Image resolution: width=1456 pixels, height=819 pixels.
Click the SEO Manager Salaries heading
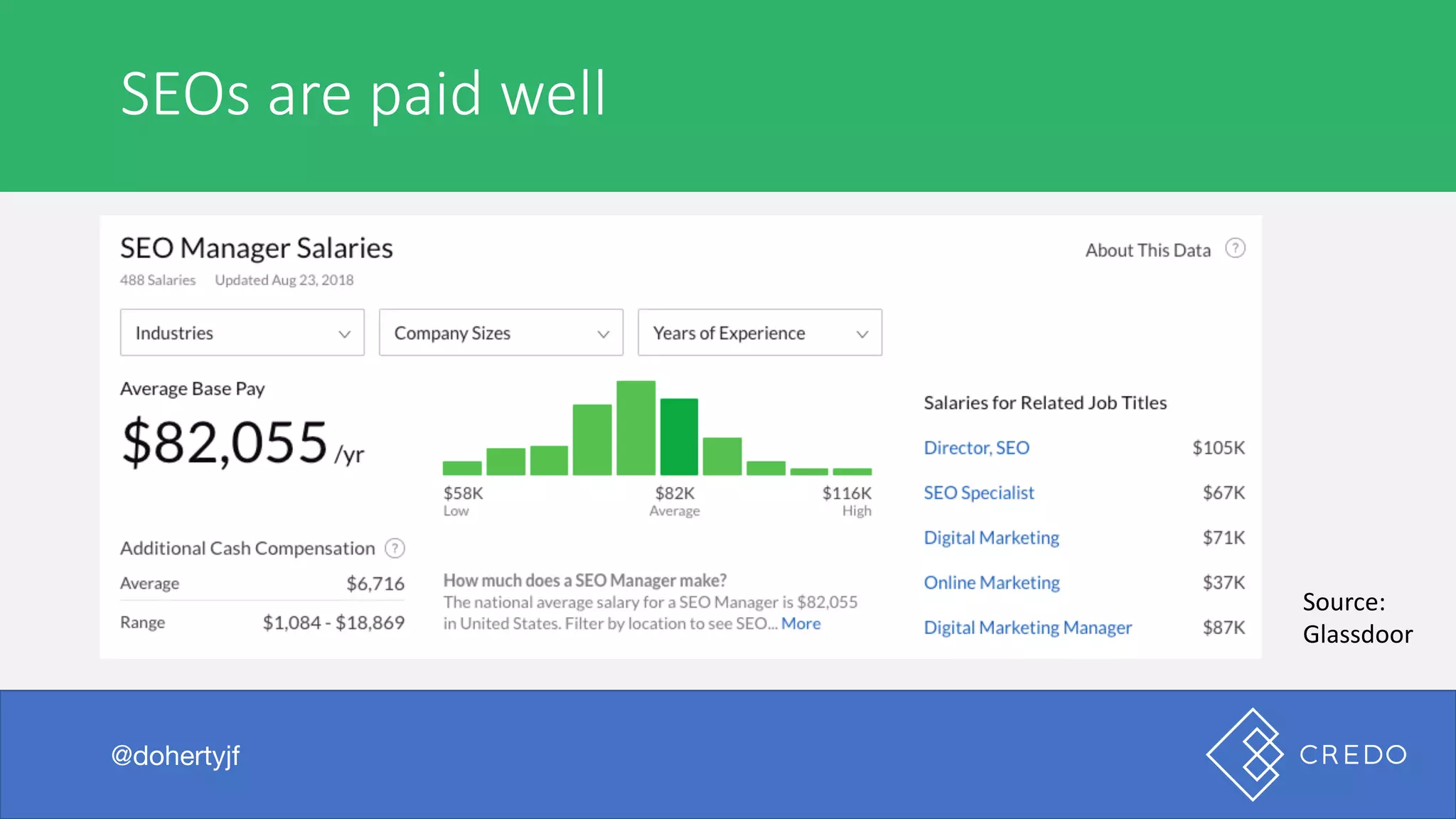257,248
